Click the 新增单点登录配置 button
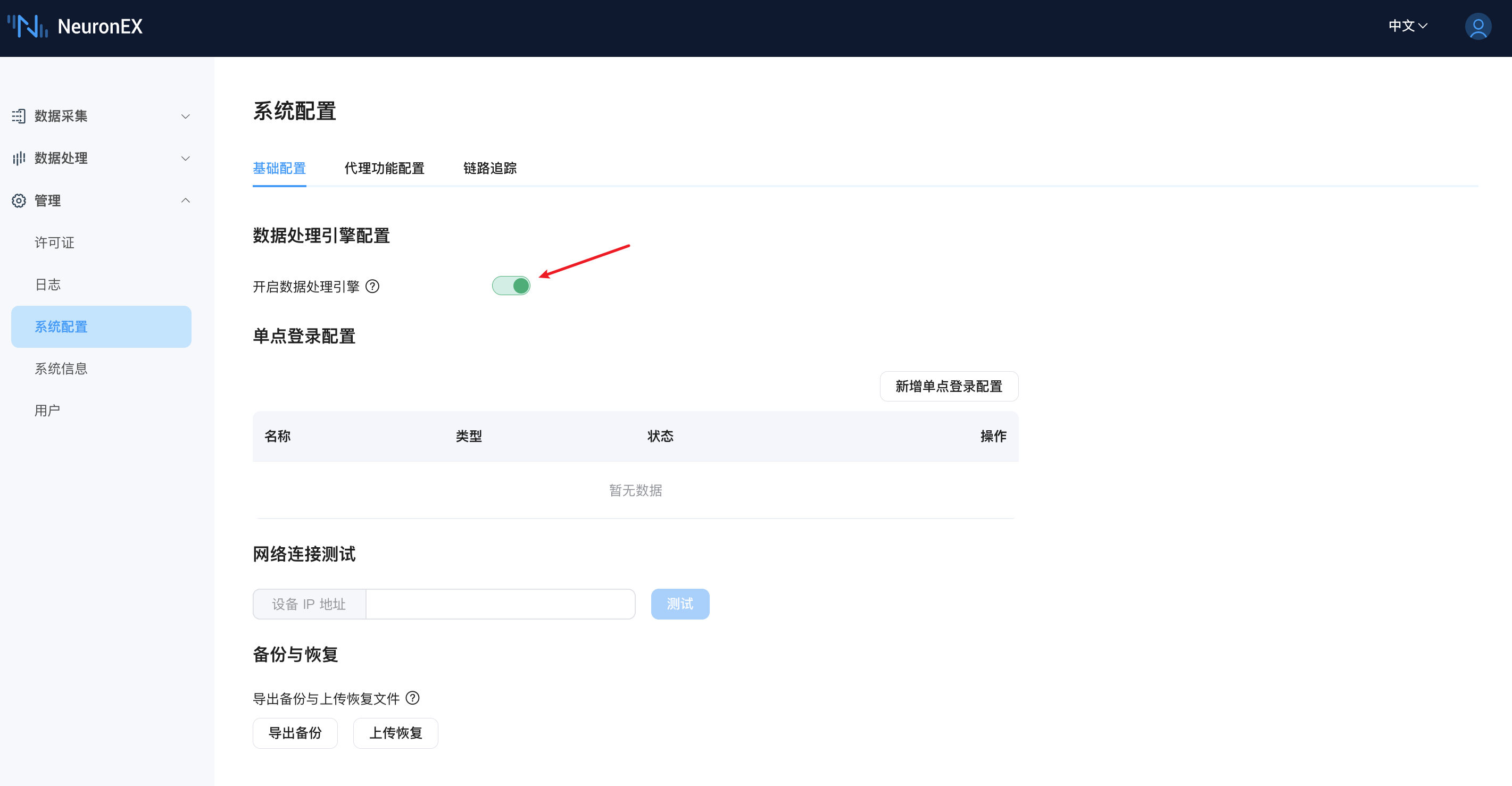The height and width of the screenshot is (786, 1512). point(949,386)
